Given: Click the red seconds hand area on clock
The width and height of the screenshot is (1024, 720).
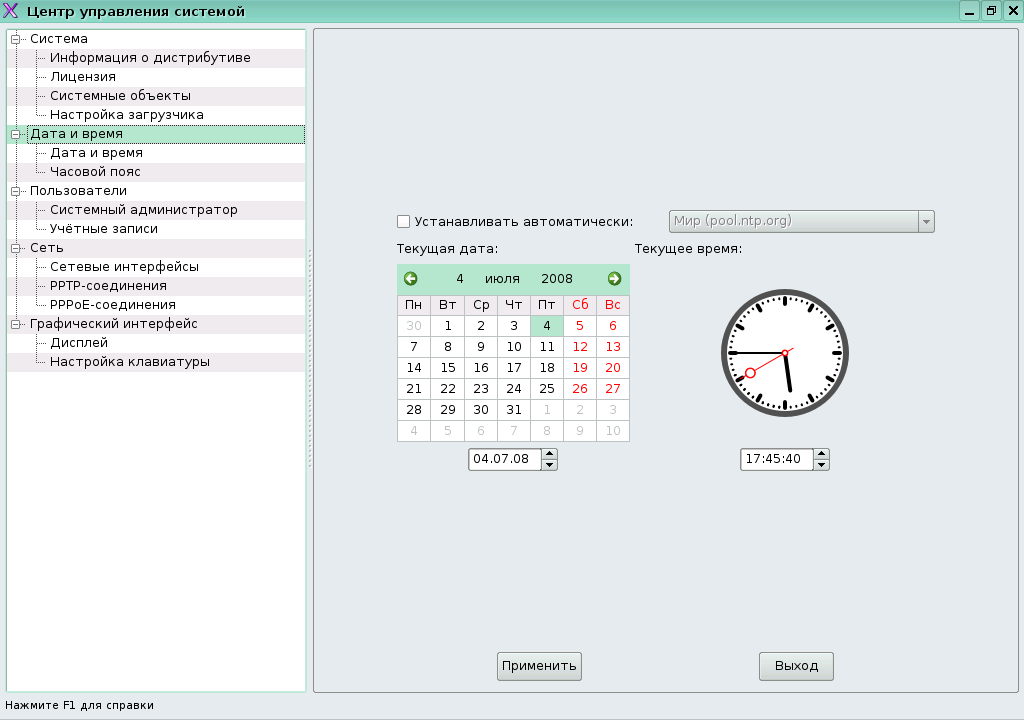Looking at the screenshot, I should click(x=750, y=374).
